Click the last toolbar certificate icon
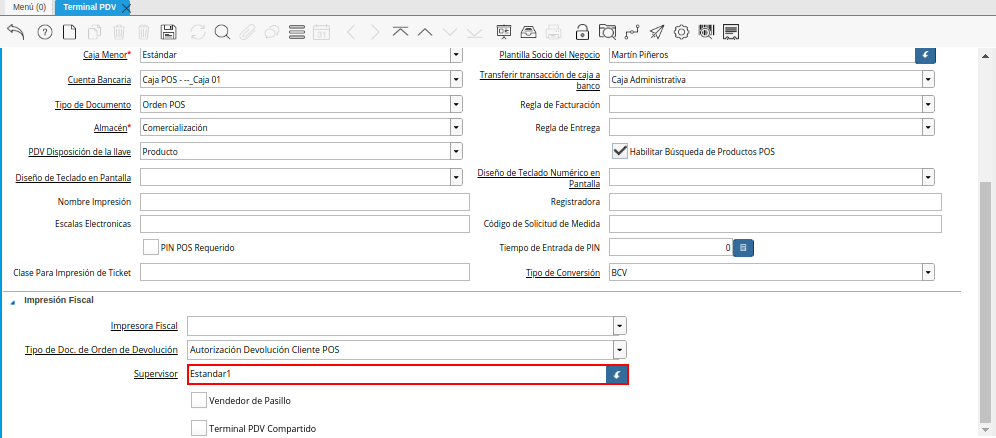996x438 pixels. tap(730, 32)
